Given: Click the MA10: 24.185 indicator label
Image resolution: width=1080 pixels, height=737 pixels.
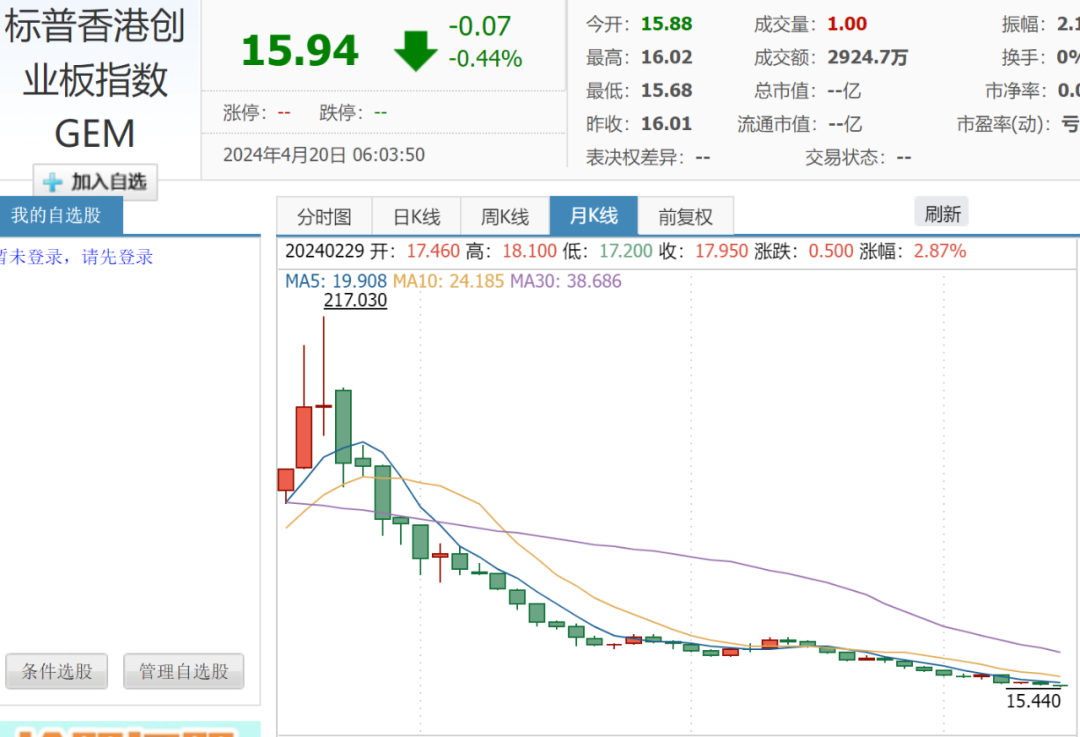Looking at the screenshot, I should [x=448, y=281].
